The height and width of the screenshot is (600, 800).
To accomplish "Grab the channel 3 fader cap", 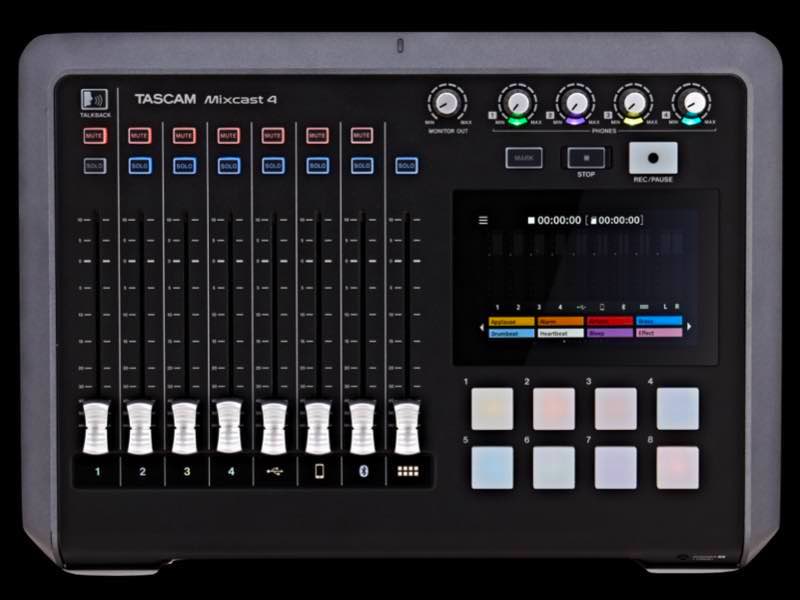I will pyautogui.click(x=185, y=428).
